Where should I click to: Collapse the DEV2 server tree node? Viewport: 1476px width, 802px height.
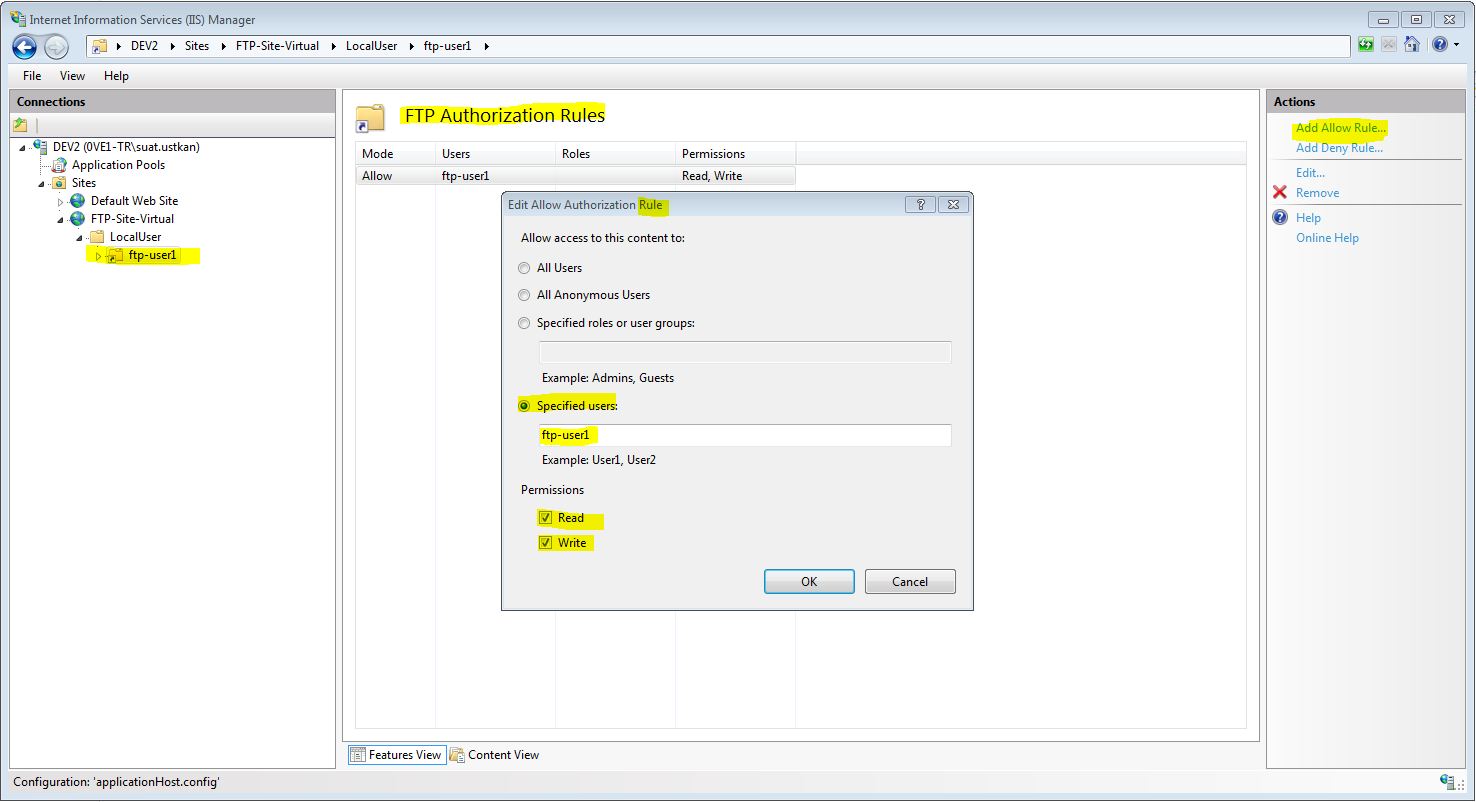(x=23, y=148)
